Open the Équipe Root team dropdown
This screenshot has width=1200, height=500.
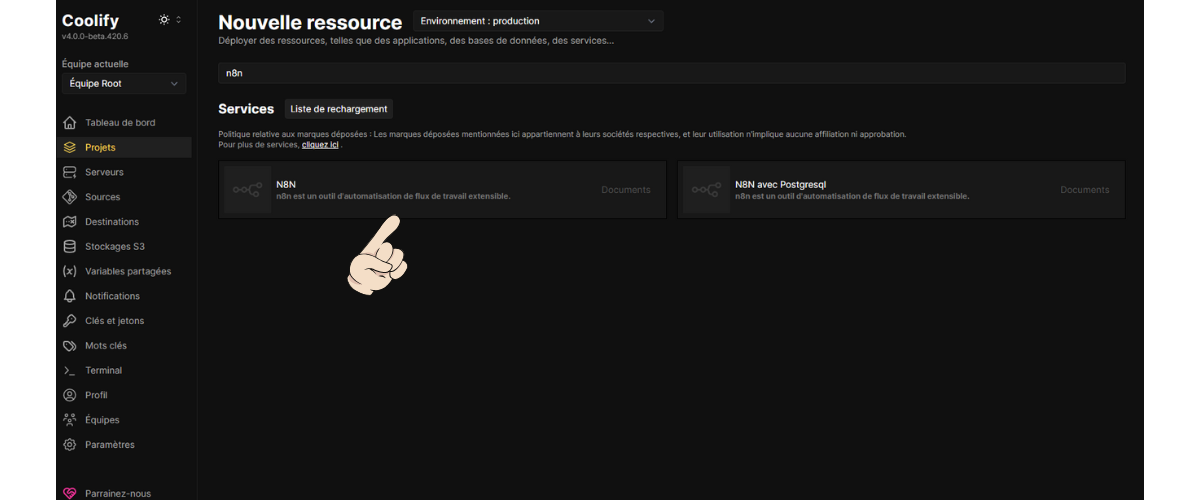coord(124,84)
